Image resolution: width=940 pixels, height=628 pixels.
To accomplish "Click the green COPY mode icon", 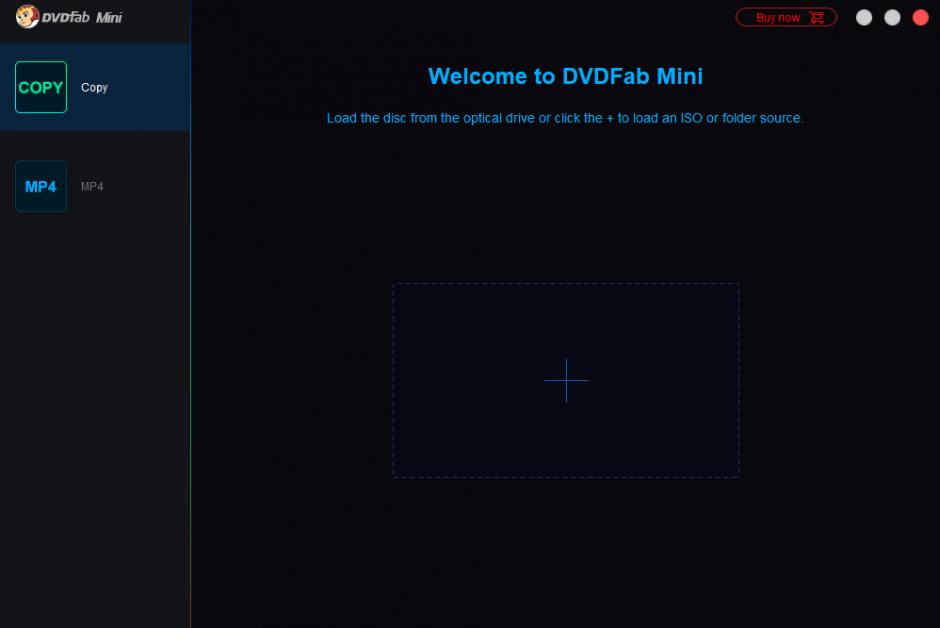I will 41,87.
